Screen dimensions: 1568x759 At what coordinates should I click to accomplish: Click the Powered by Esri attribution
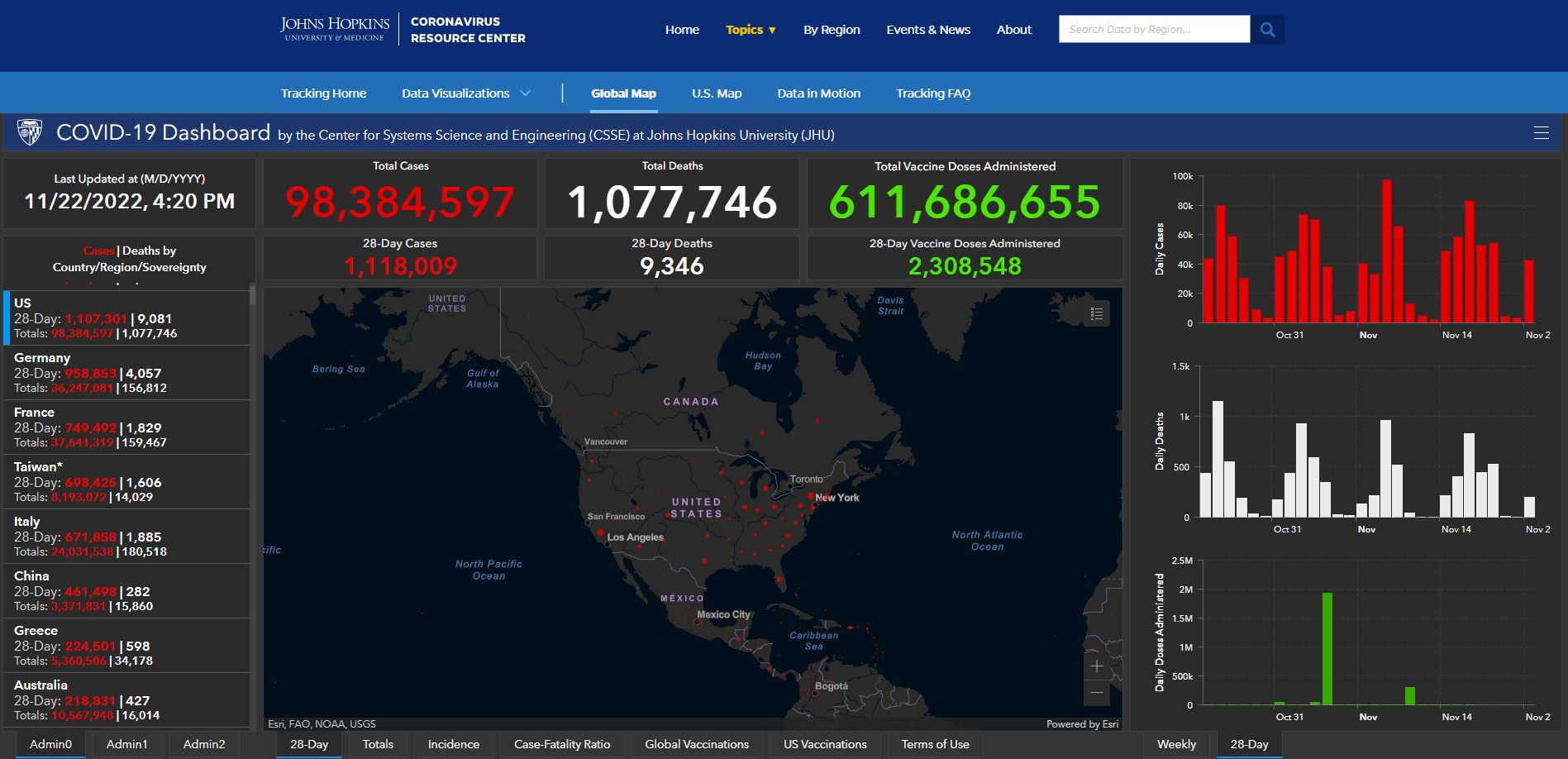point(1082,724)
